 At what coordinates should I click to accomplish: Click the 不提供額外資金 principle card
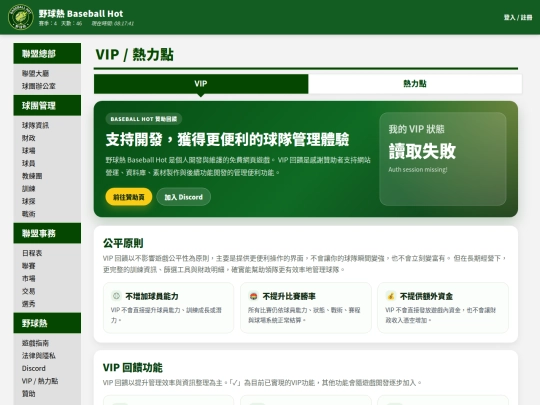pyautogui.click(x=443, y=308)
